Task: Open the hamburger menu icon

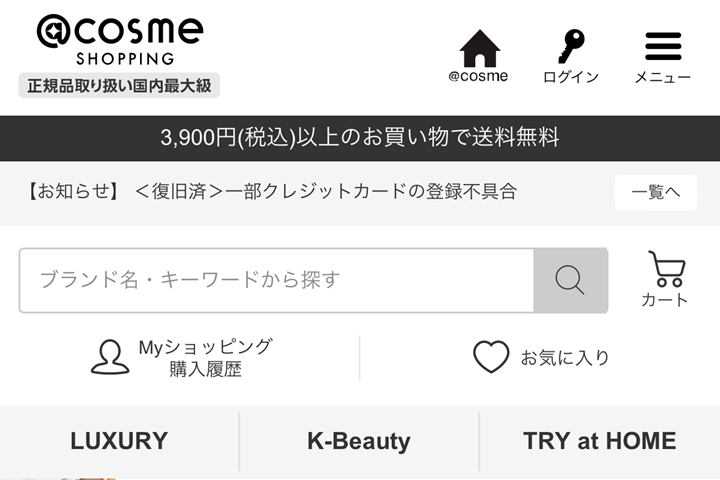Action: pyautogui.click(x=663, y=46)
